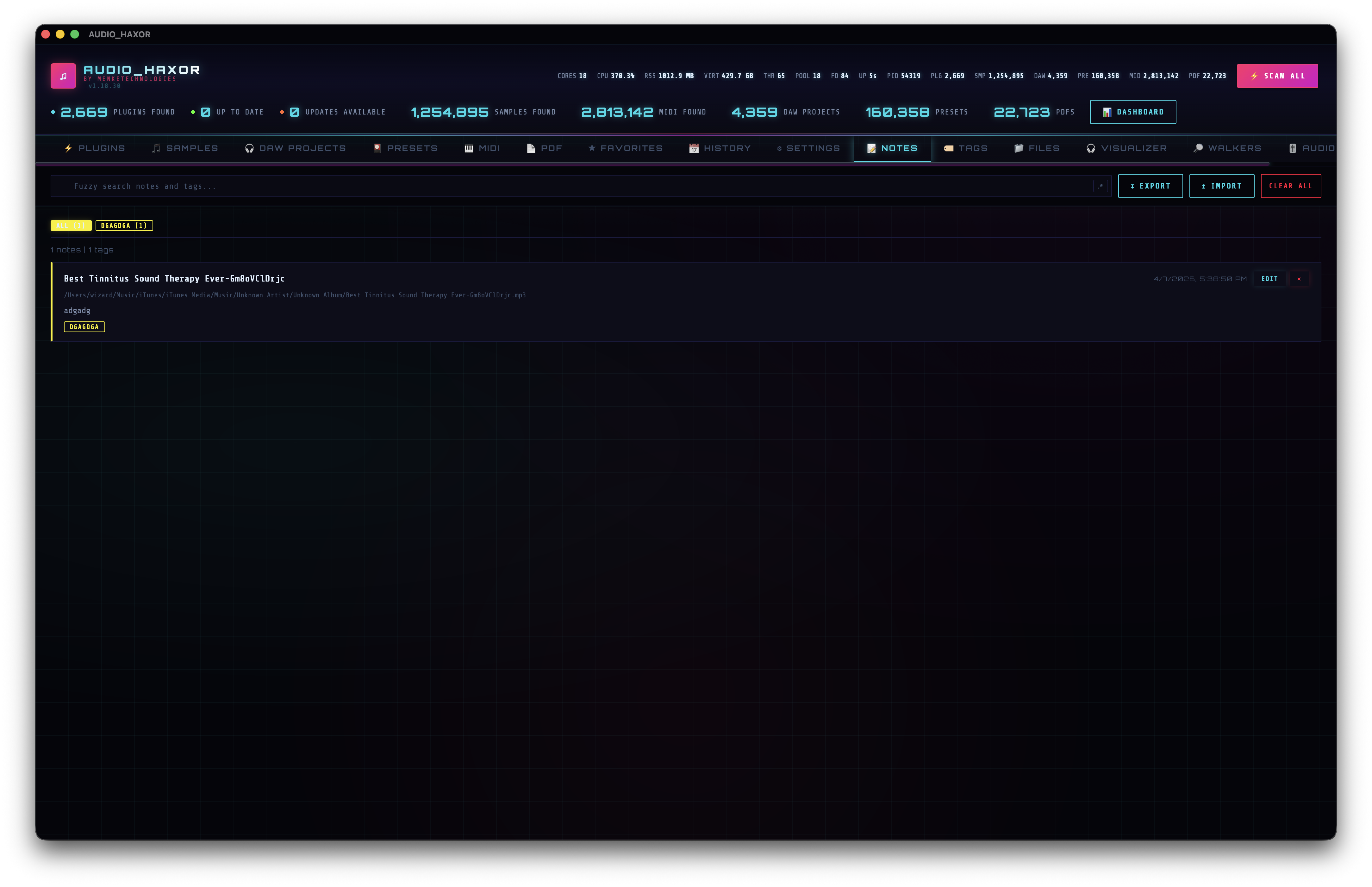Open the Dashboard button
Screen dimensions: 1372x887
pyautogui.click(x=1132, y=112)
